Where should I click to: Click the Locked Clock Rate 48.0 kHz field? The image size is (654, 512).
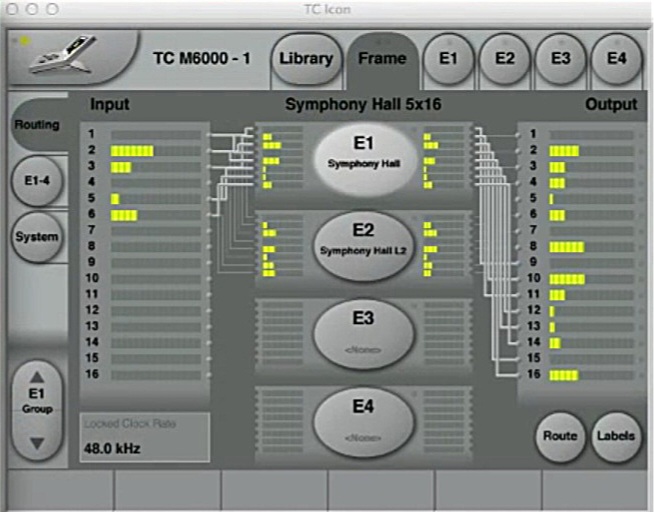pyautogui.click(x=144, y=437)
